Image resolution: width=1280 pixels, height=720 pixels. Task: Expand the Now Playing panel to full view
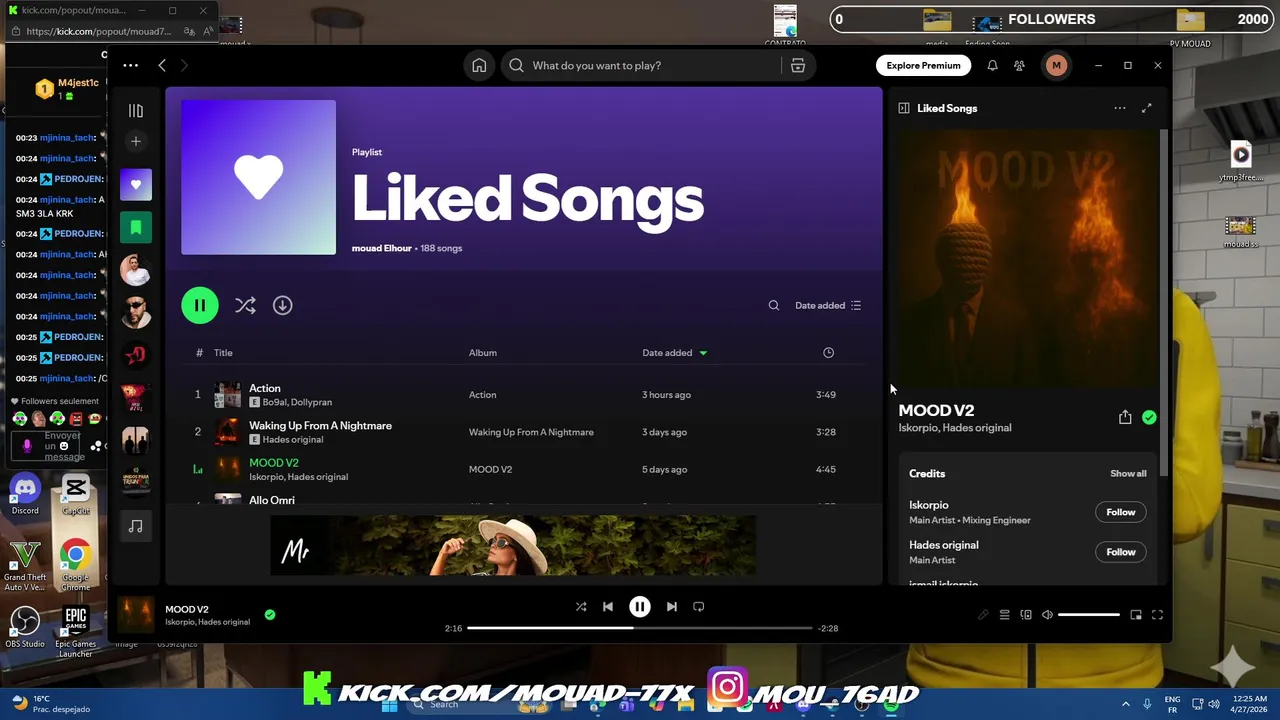point(1147,108)
